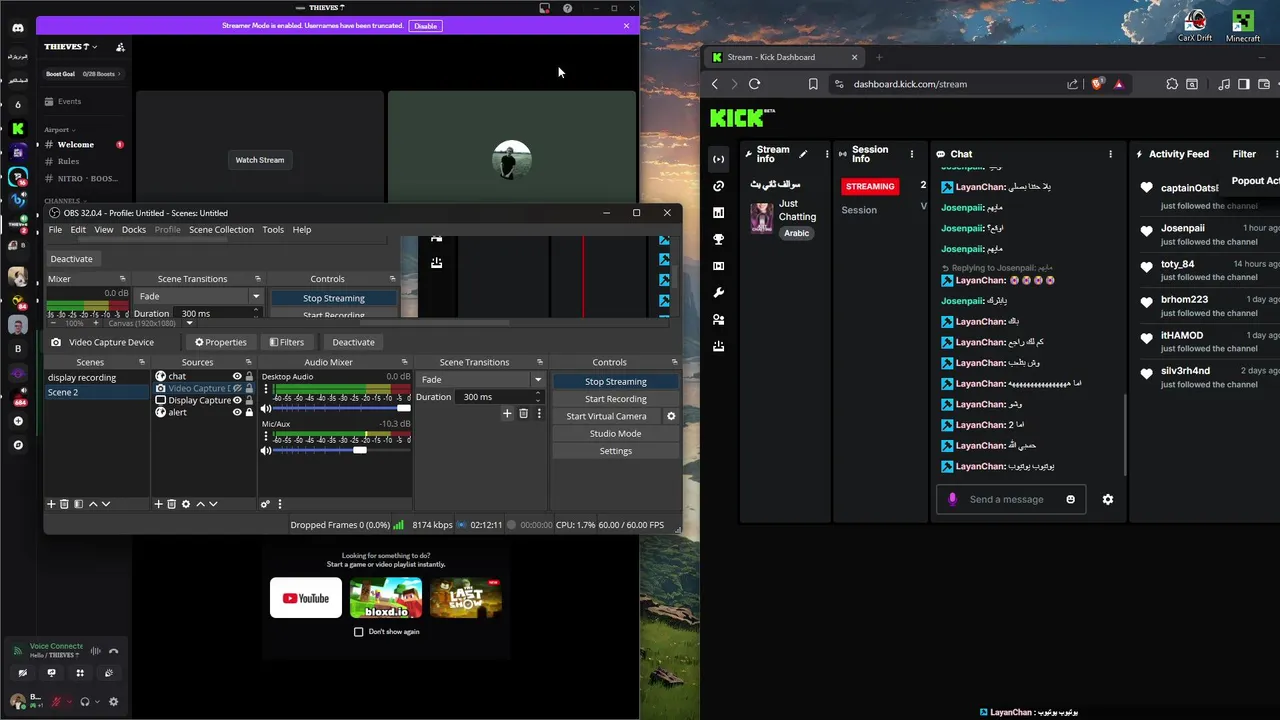Click the trophy icon in Kick sidebar
The height and width of the screenshot is (720, 1280).
click(x=718, y=239)
